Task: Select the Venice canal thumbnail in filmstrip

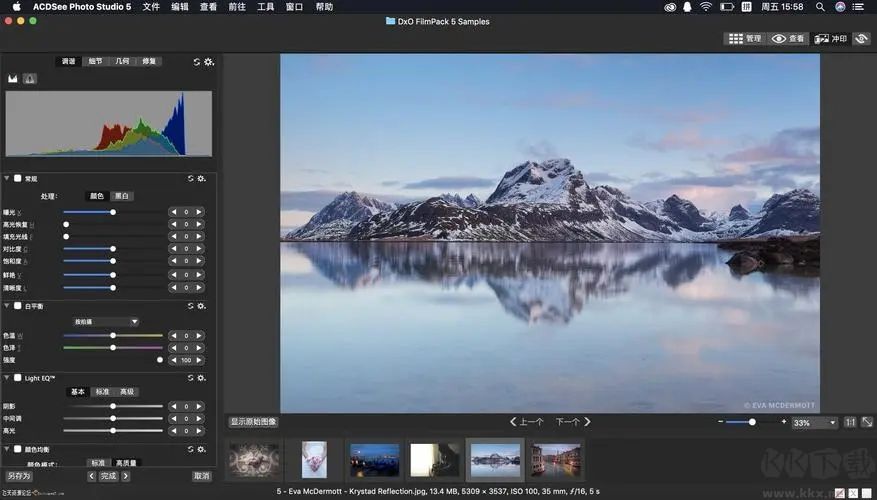Action: tap(556, 460)
